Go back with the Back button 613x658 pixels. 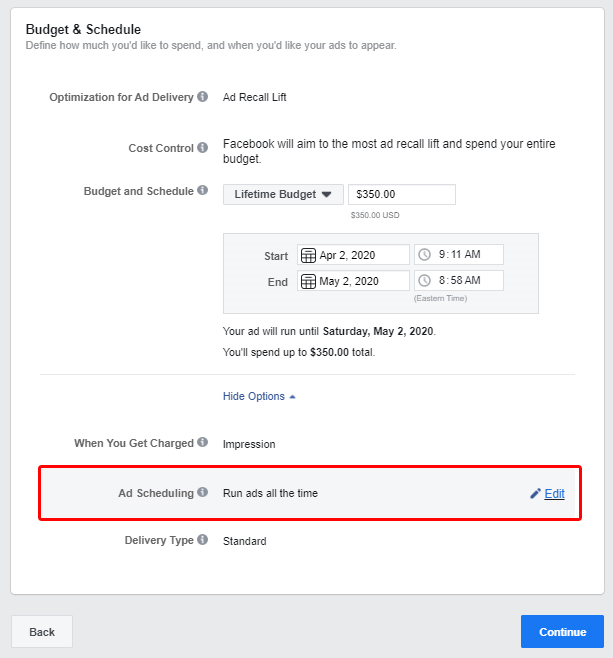[42, 632]
